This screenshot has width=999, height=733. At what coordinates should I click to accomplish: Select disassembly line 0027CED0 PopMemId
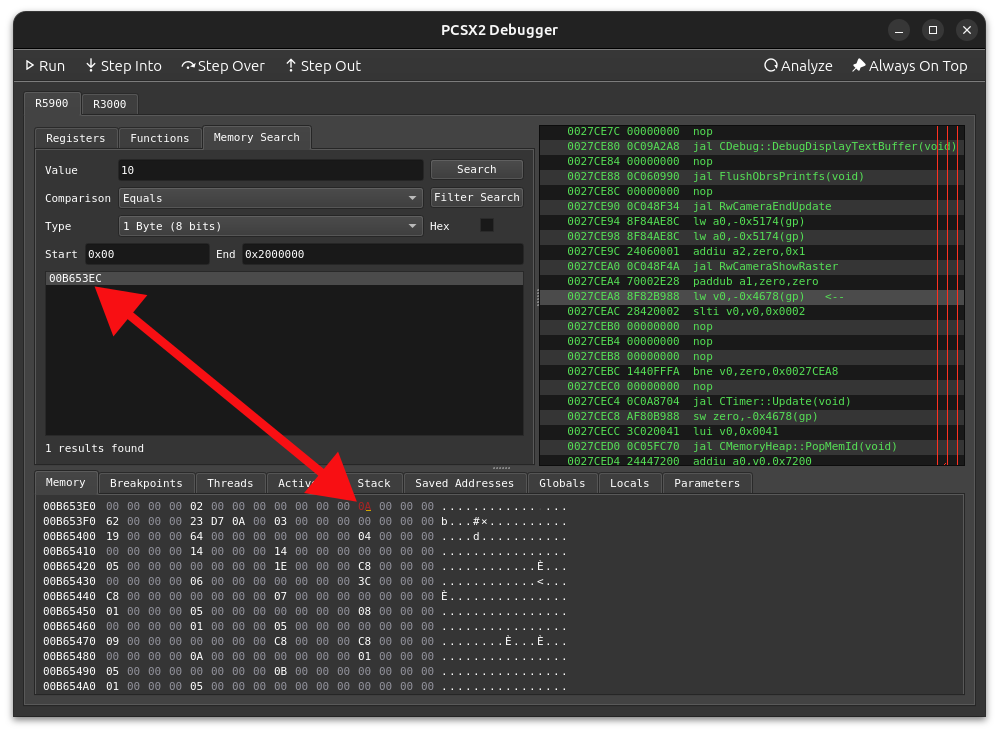(x=752, y=447)
